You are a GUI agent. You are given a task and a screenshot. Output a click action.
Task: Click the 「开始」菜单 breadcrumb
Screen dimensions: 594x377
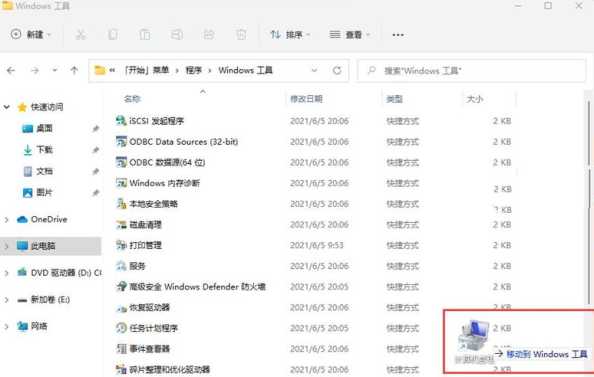[x=147, y=70]
